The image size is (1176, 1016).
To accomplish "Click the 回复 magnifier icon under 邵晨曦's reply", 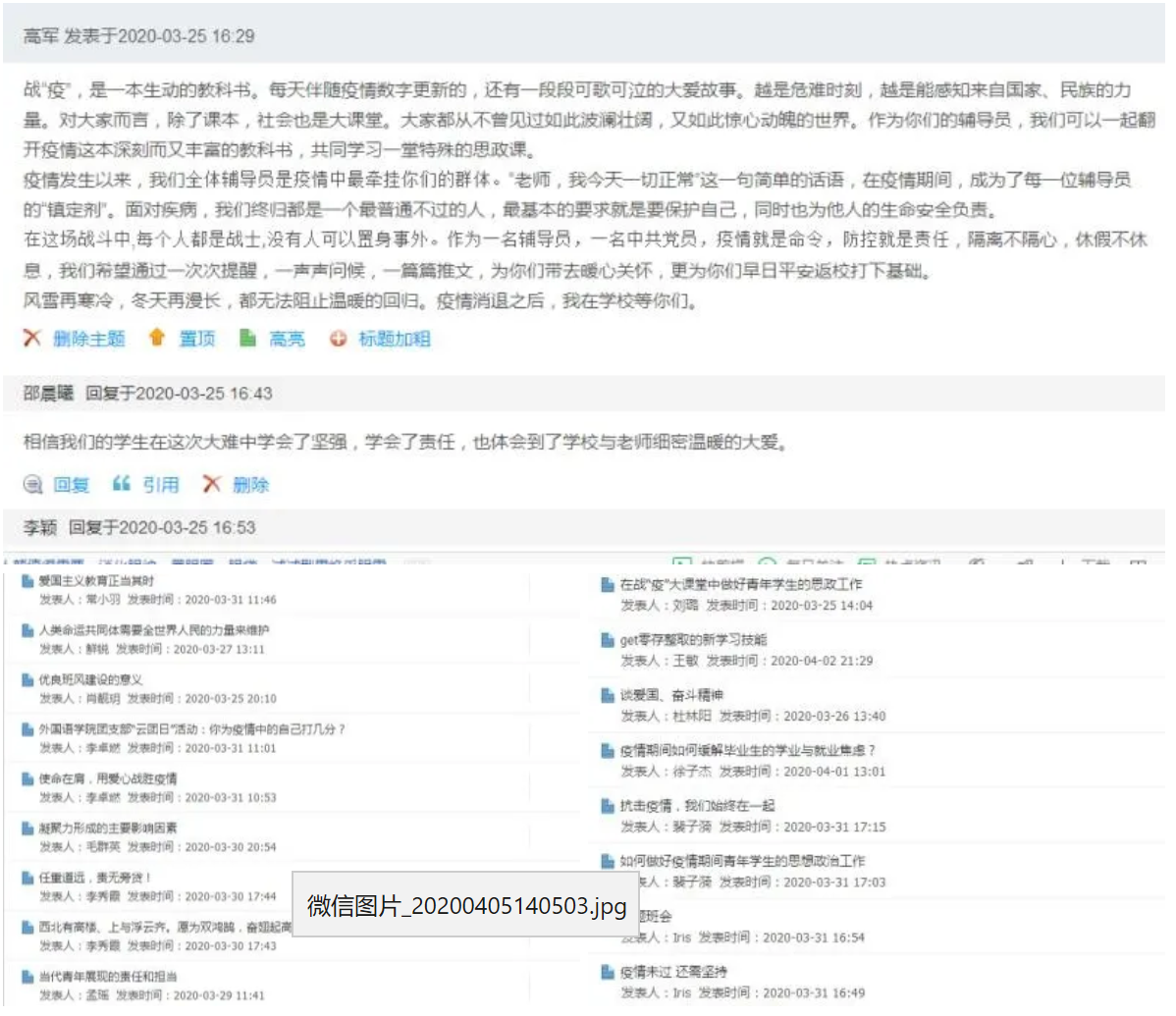I will point(32,484).
